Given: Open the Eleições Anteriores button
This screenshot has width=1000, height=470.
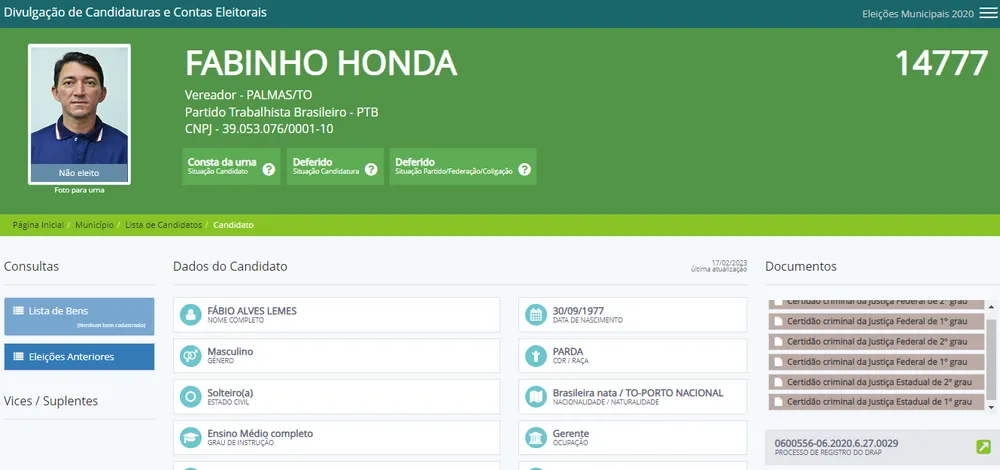Looking at the screenshot, I should (x=79, y=357).
